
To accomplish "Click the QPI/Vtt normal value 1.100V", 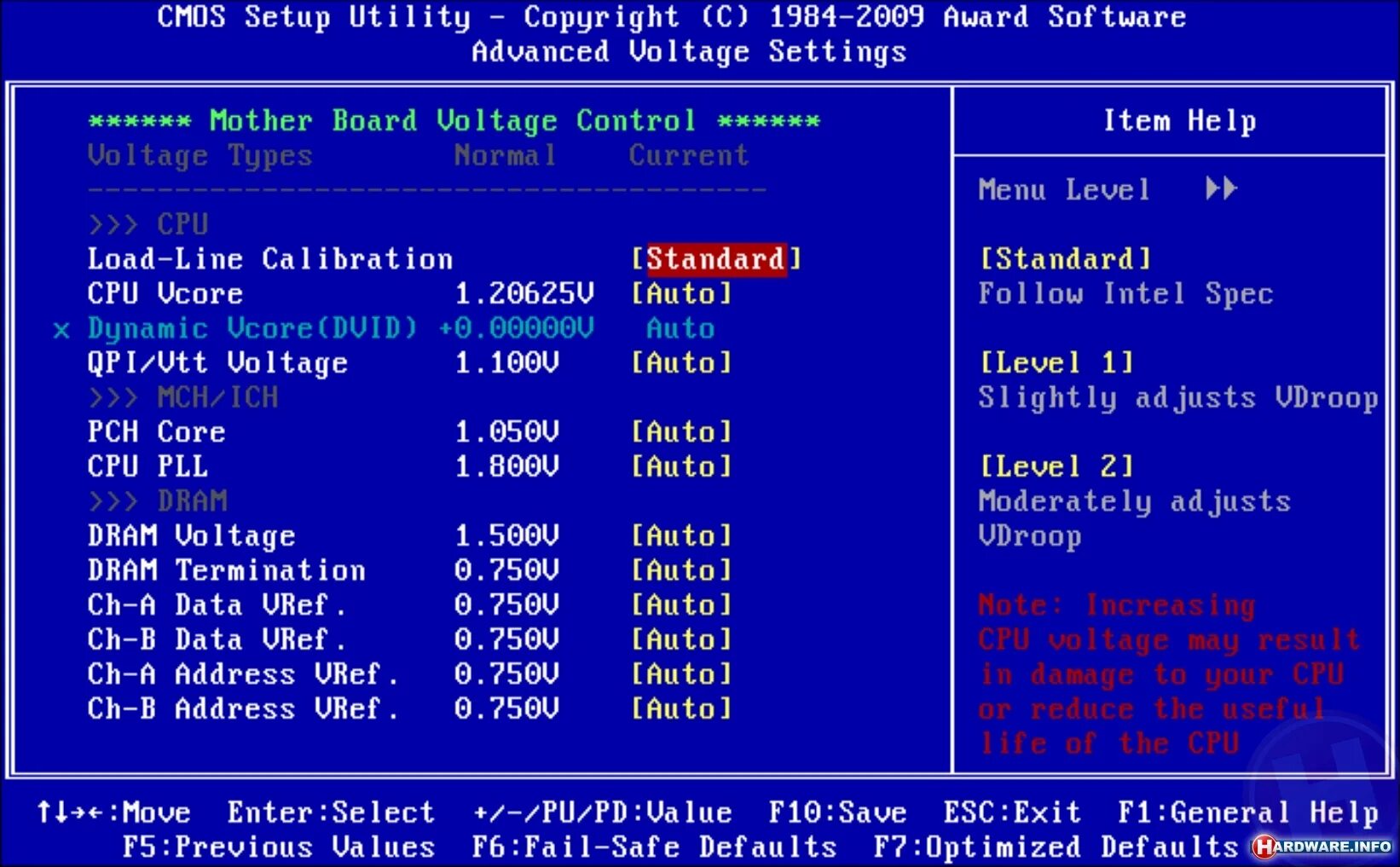I will tap(506, 363).
